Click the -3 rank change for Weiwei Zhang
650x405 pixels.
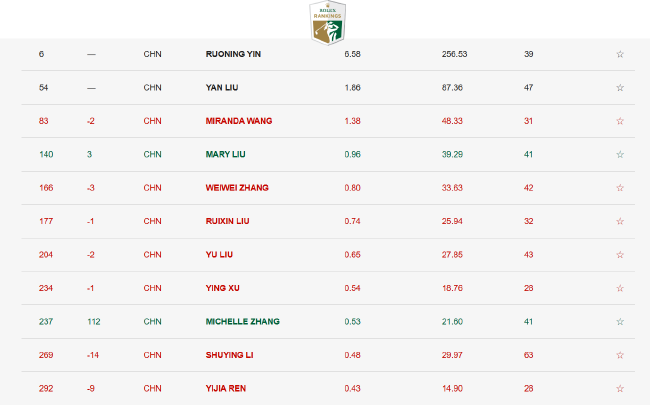click(x=91, y=188)
